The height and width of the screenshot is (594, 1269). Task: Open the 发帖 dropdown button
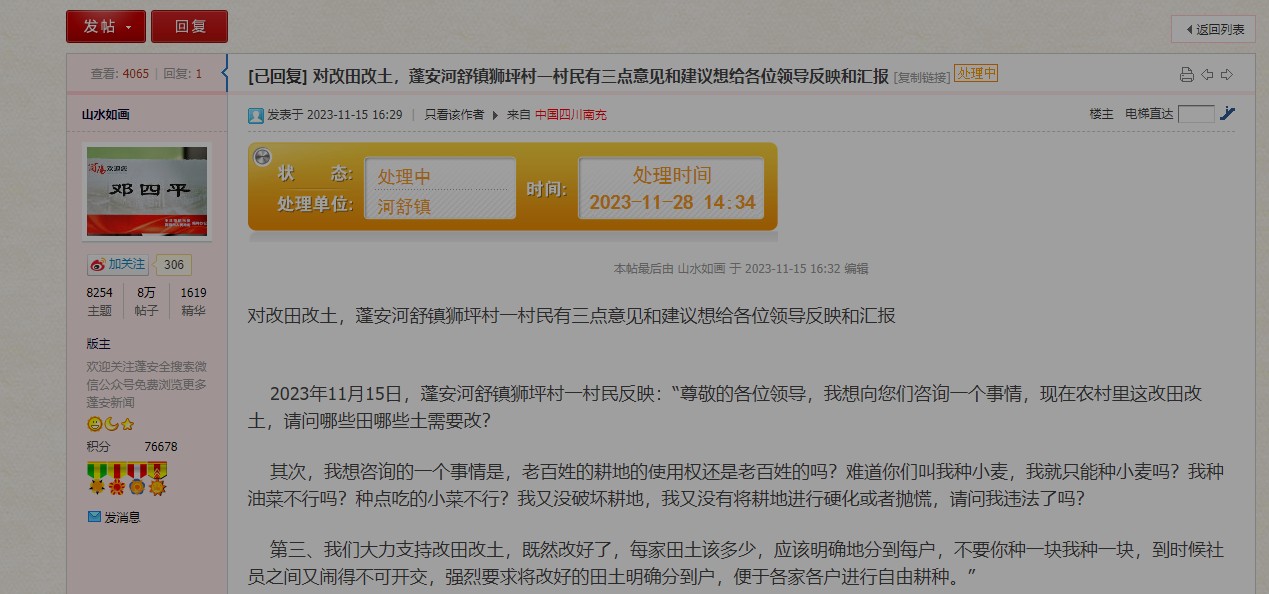(x=106, y=27)
